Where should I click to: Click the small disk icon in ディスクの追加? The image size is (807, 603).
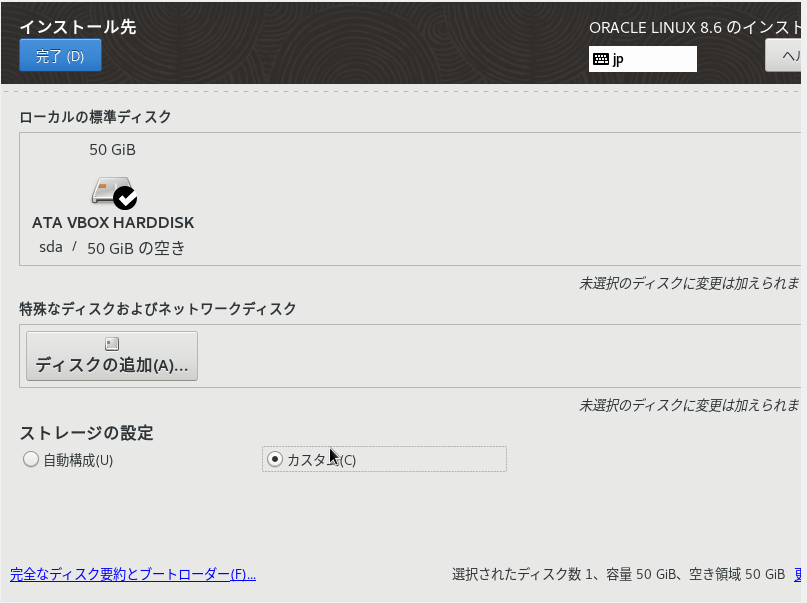pos(112,344)
